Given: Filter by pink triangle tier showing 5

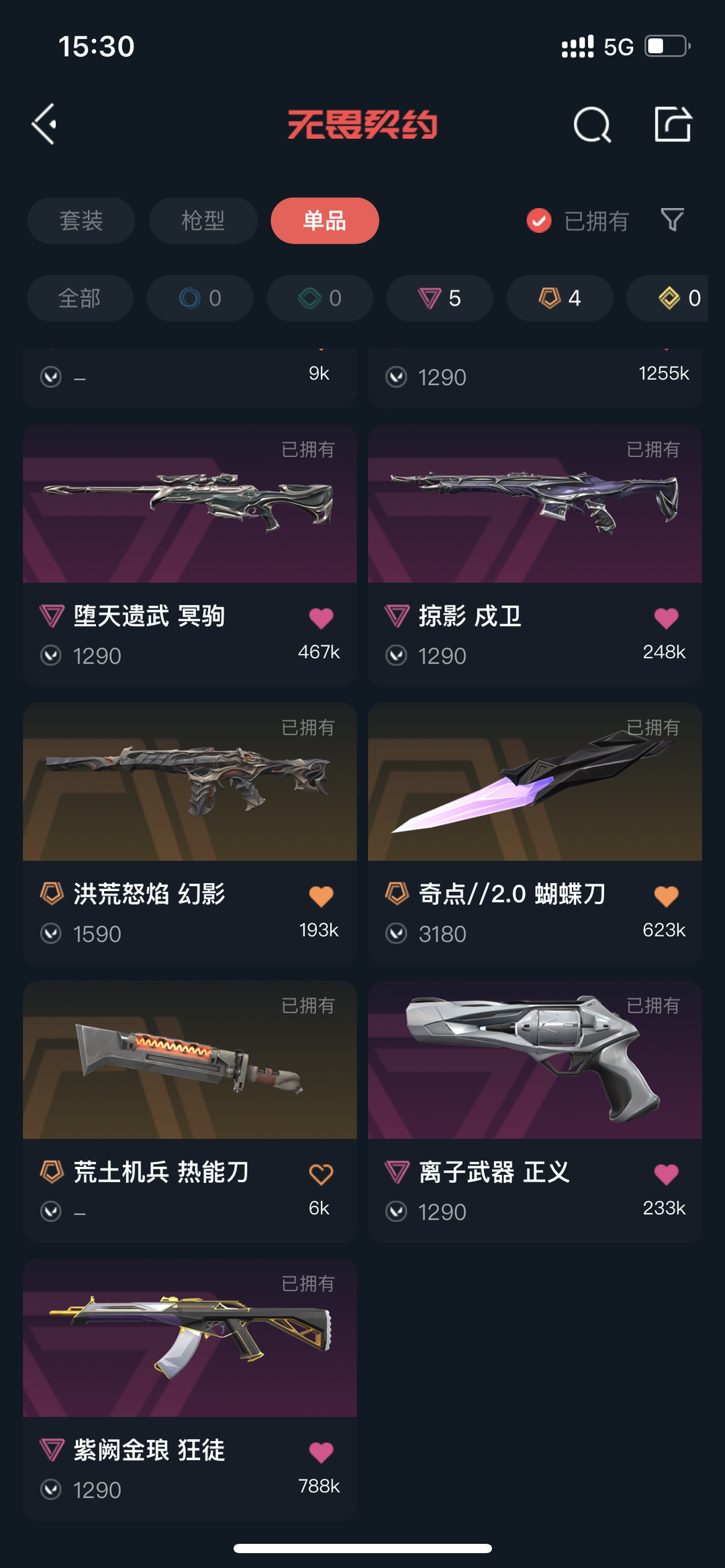Looking at the screenshot, I should coord(440,298).
